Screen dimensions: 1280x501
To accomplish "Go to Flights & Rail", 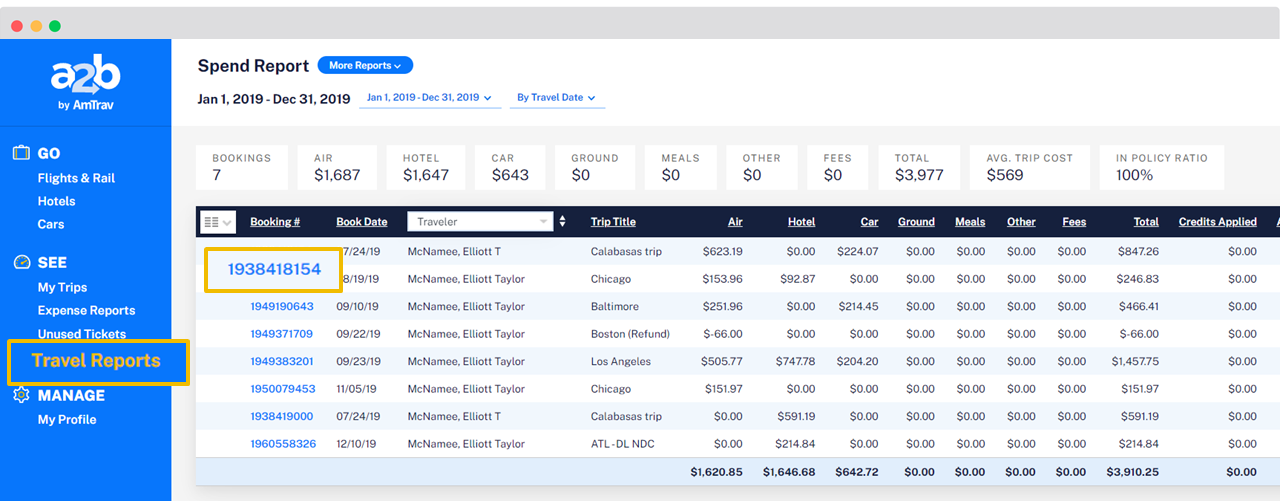I will pos(76,178).
